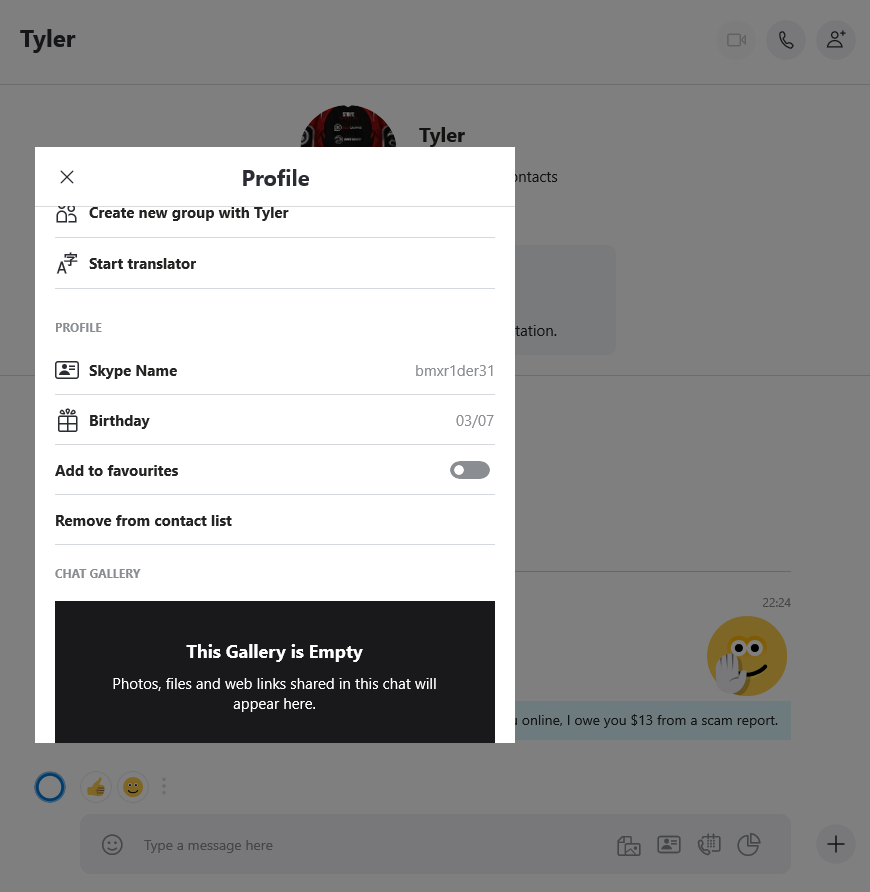Send the smiley face reaction
The image size is (870, 892).
(x=133, y=787)
